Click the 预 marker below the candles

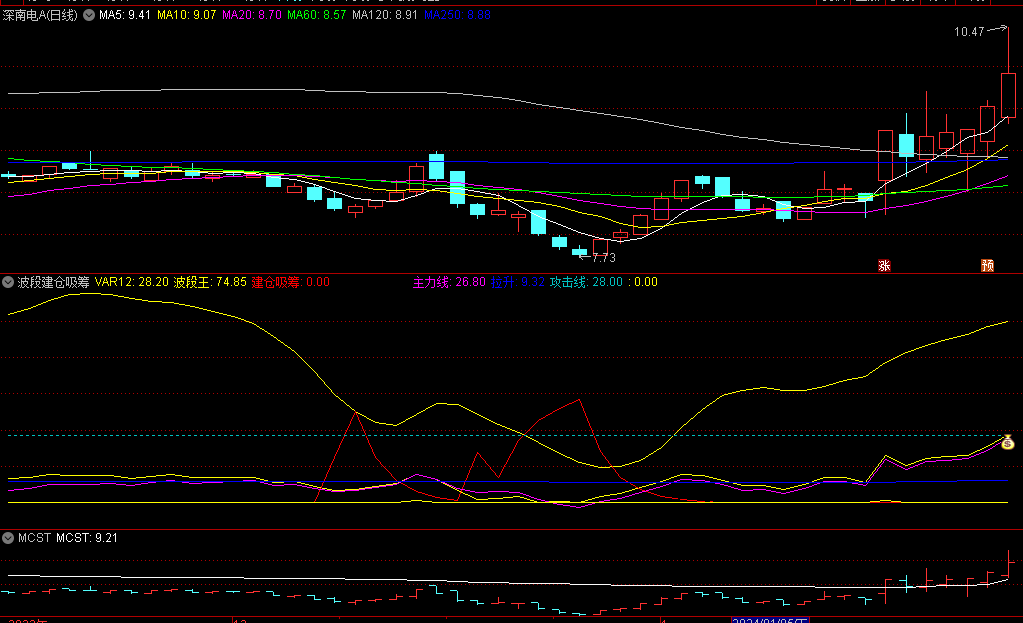click(x=988, y=266)
